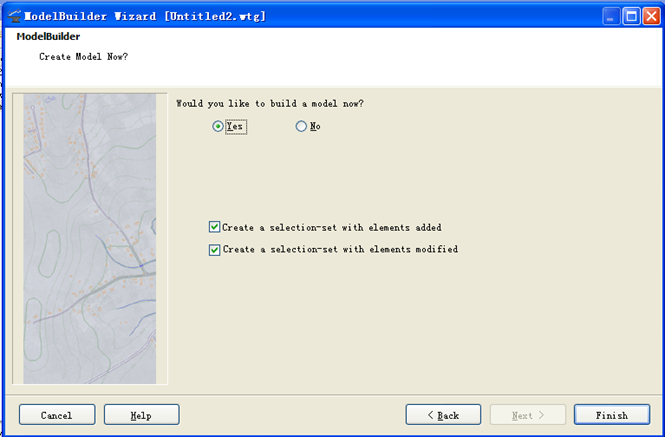Choose the No radio button
This screenshot has width=665, height=437.
point(301,127)
